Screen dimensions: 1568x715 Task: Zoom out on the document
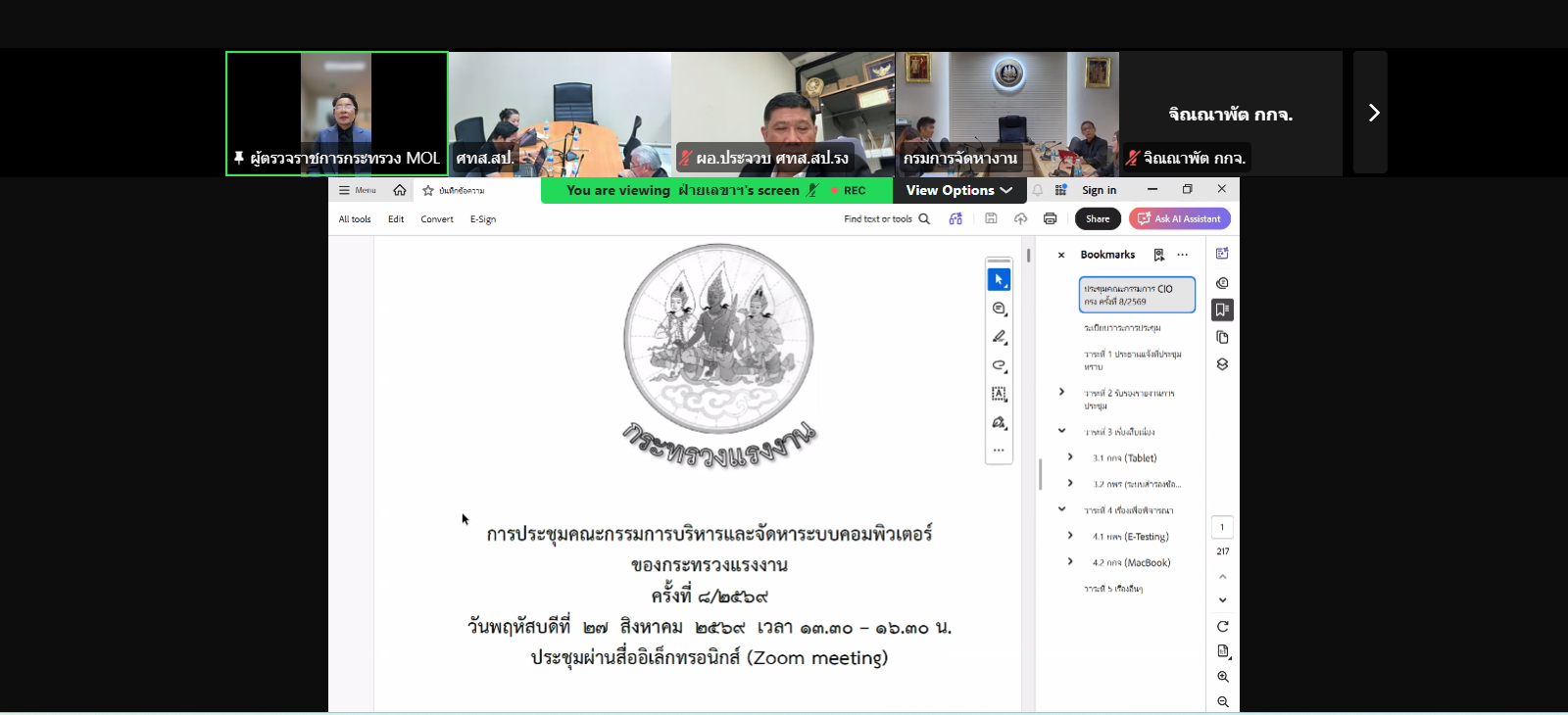tap(1222, 702)
